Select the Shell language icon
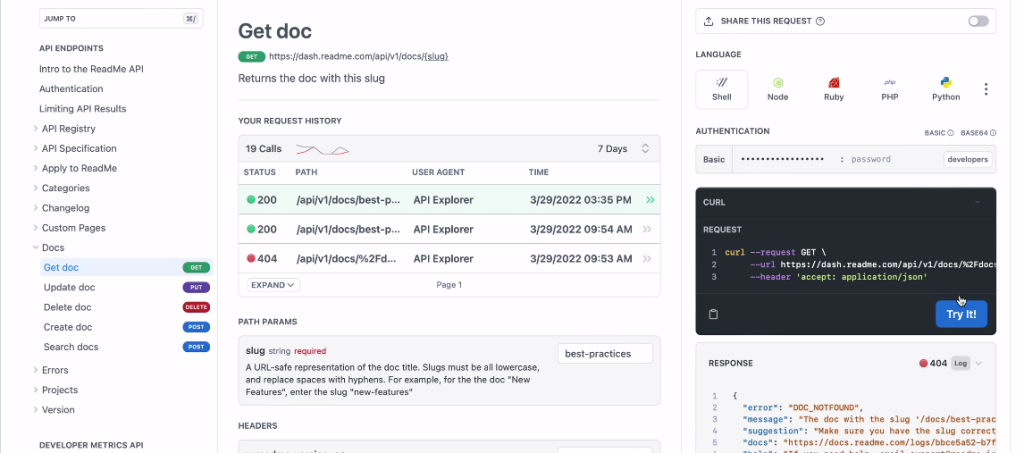The image size is (1024, 453). (x=722, y=83)
